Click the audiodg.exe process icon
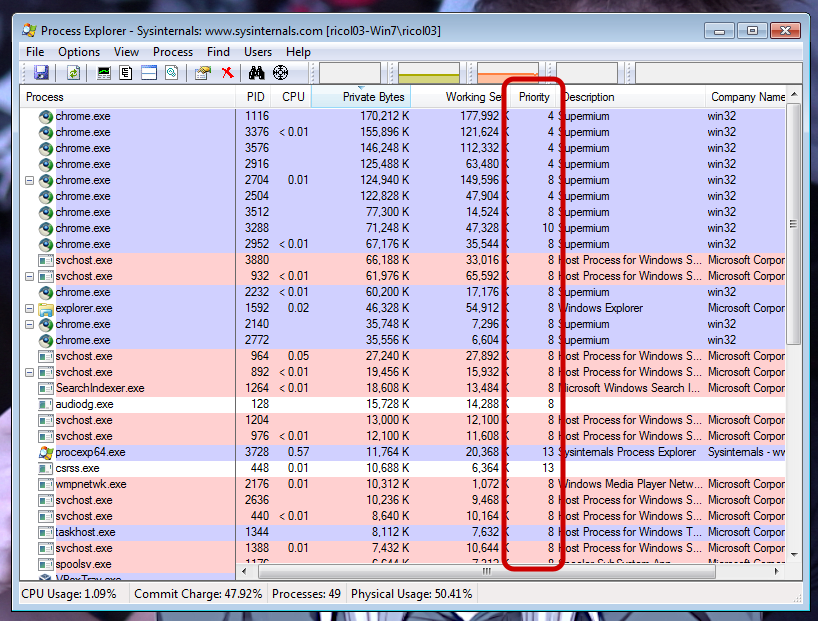 click(46, 404)
